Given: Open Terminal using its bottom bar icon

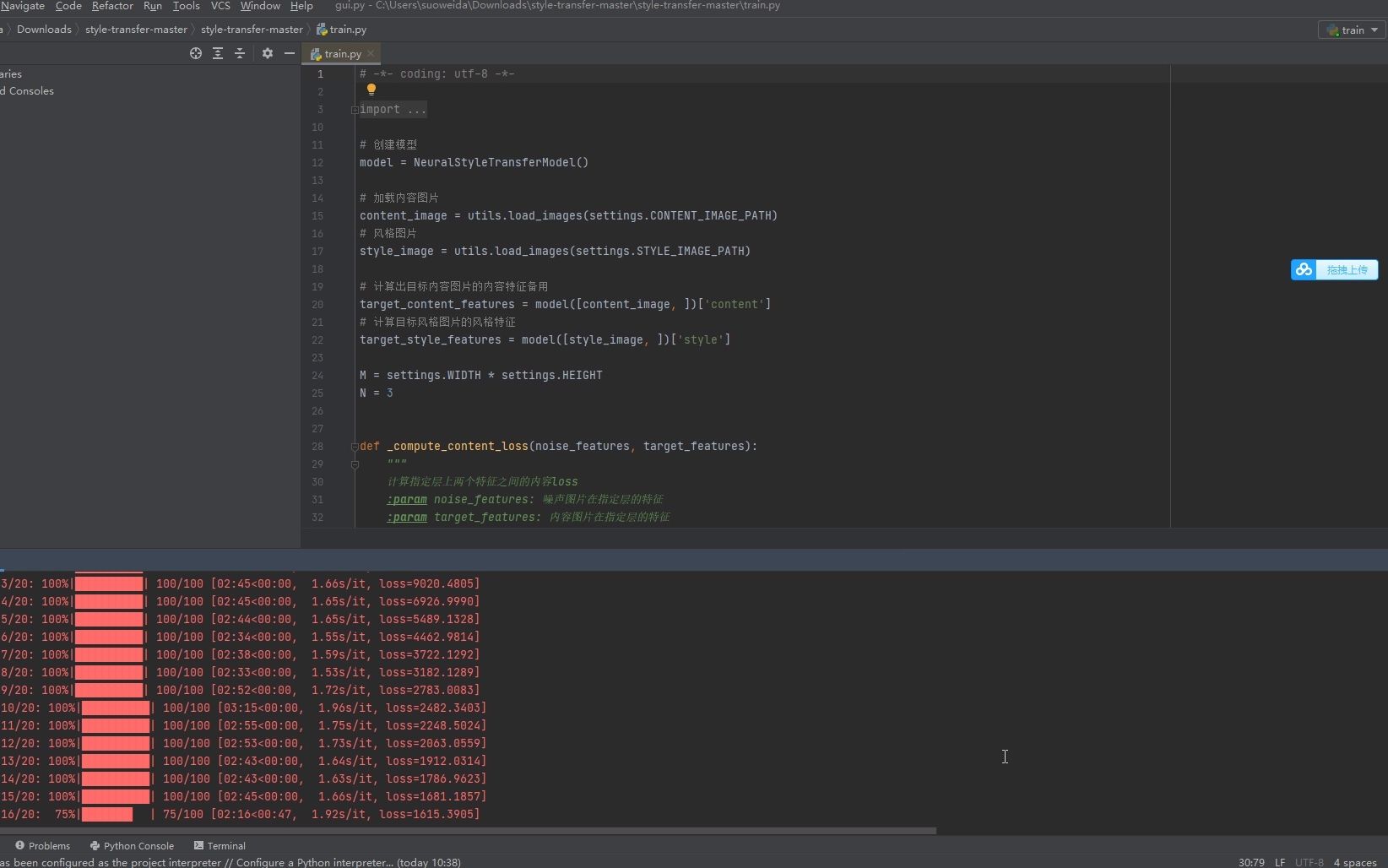Looking at the screenshot, I should 219,845.
